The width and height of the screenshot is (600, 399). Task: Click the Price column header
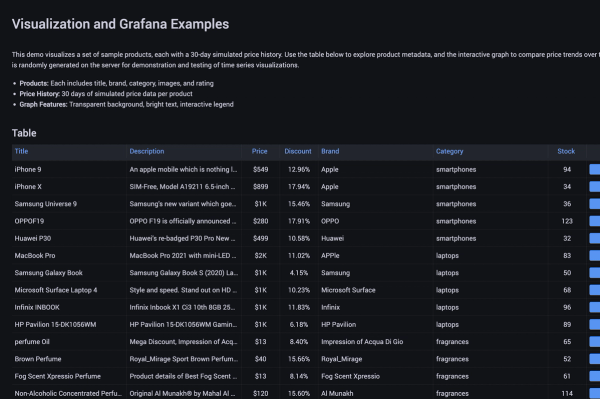click(259, 151)
